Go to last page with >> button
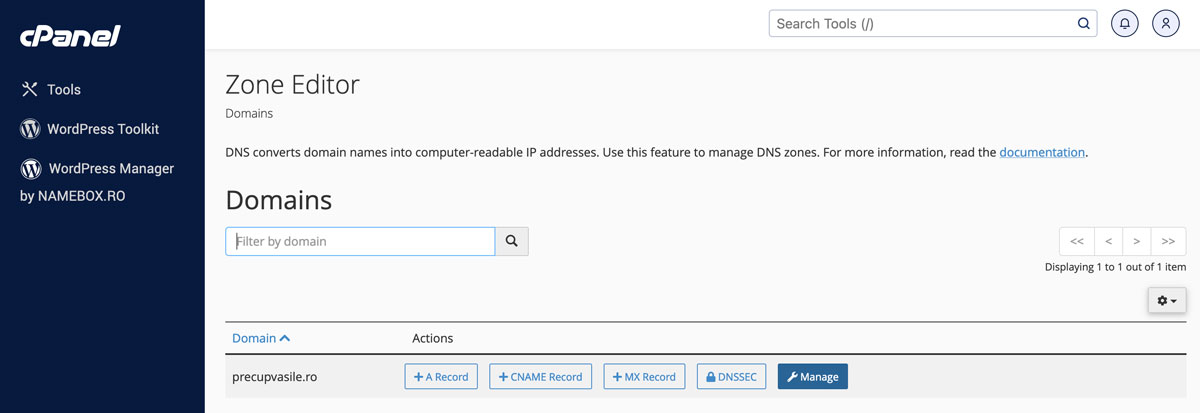 click(1168, 241)
